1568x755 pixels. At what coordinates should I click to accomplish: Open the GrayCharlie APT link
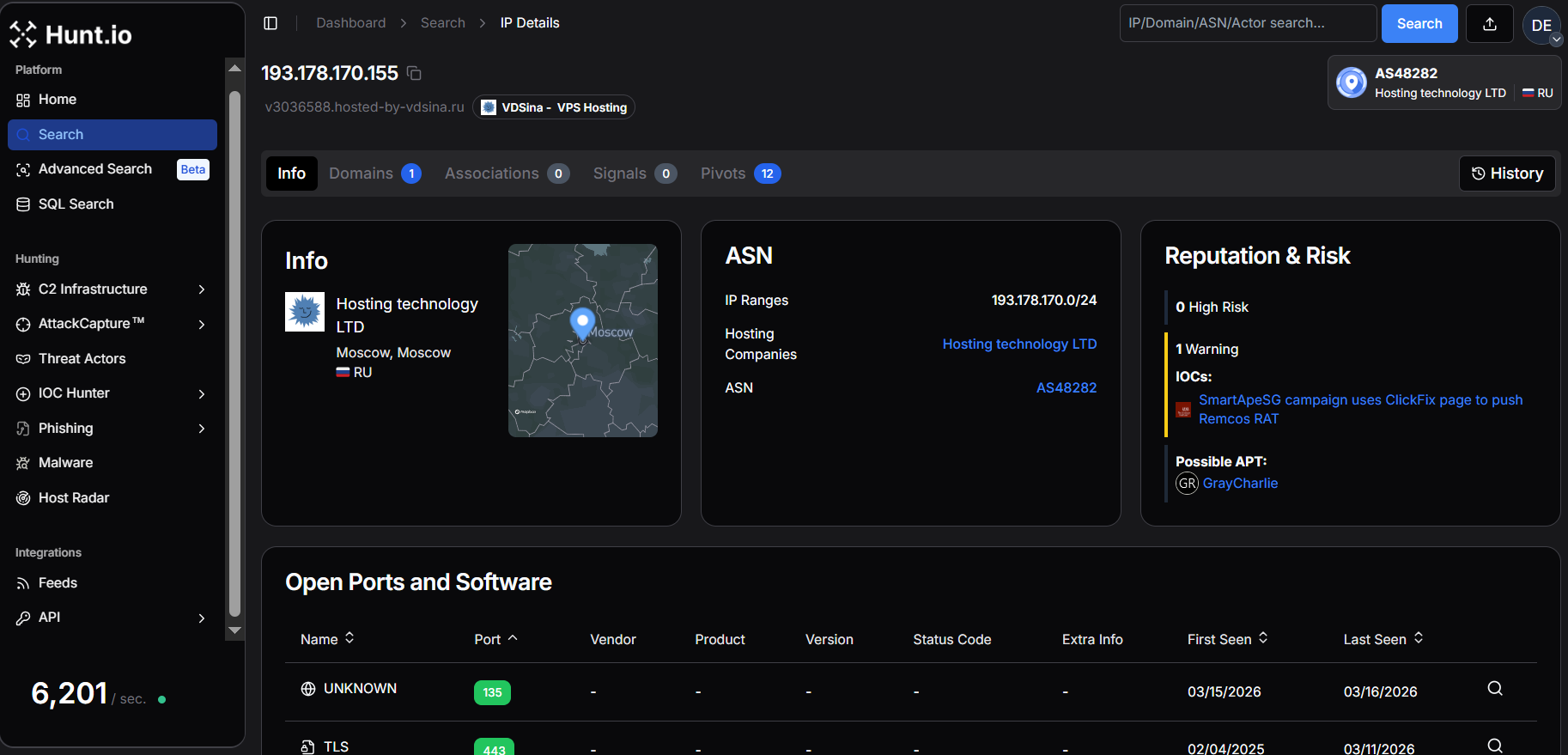[1240, 484]
